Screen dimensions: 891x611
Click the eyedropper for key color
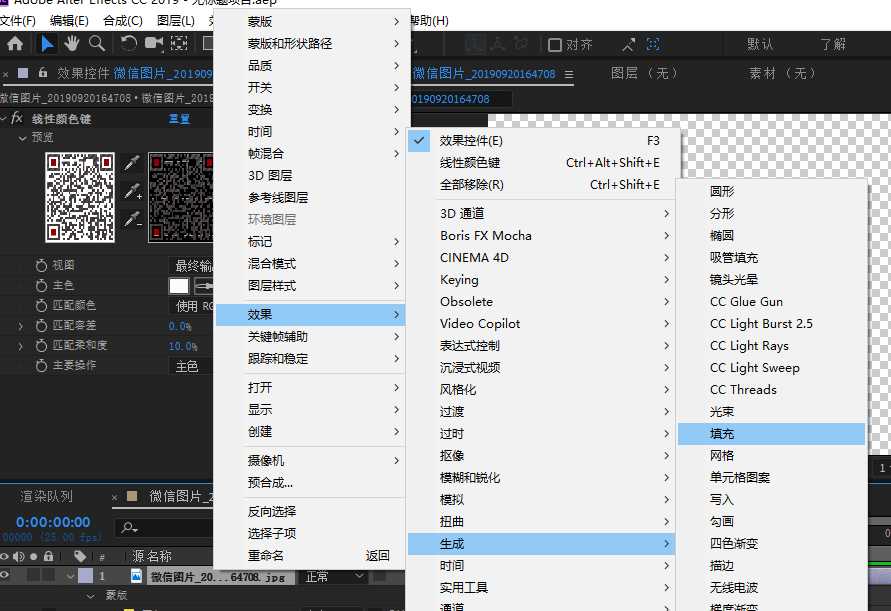pos(132,163)
